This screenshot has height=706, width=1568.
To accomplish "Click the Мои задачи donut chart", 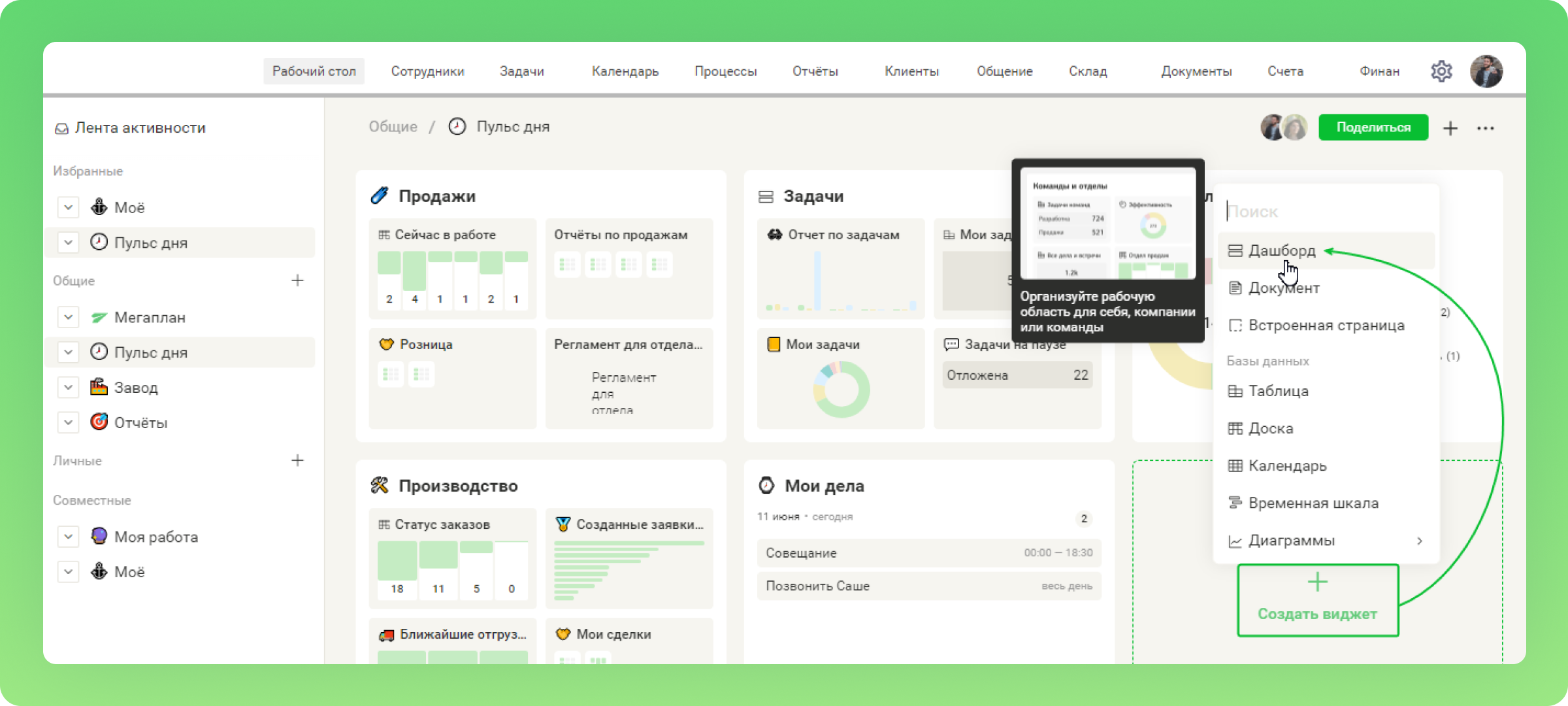I will point(841,390).
